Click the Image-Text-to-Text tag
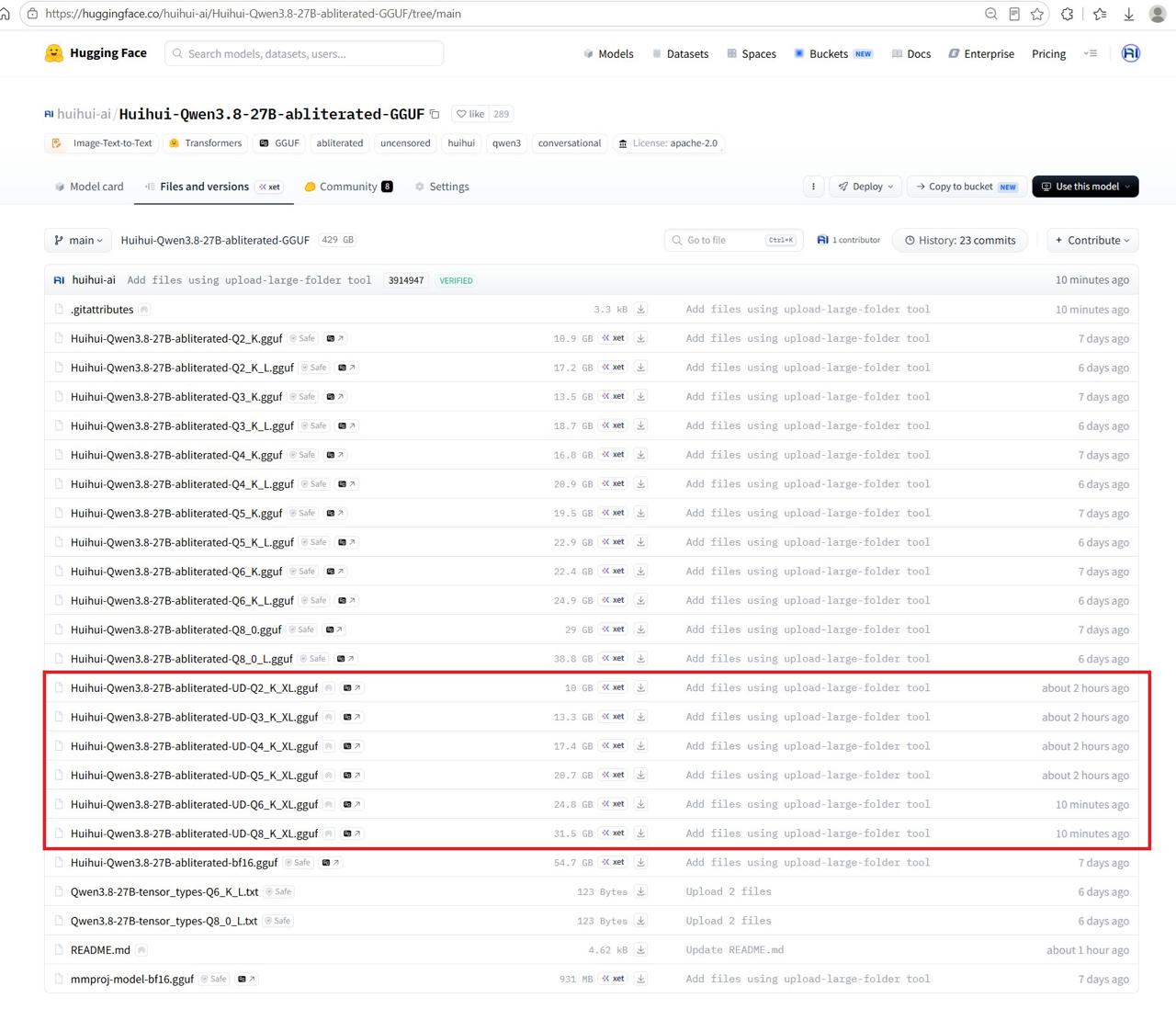 102,143
